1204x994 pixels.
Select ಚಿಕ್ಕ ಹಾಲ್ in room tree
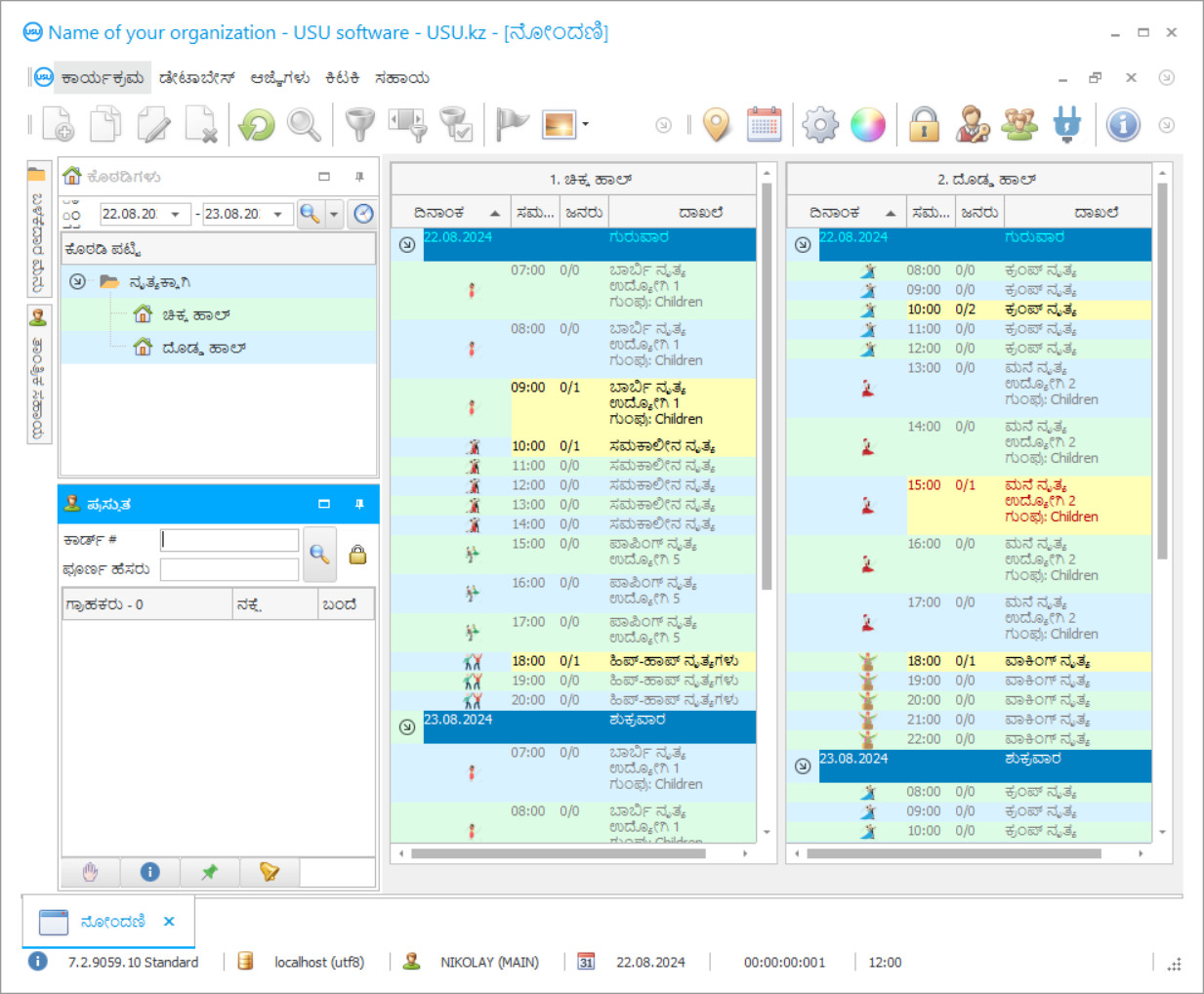(196, 314)
